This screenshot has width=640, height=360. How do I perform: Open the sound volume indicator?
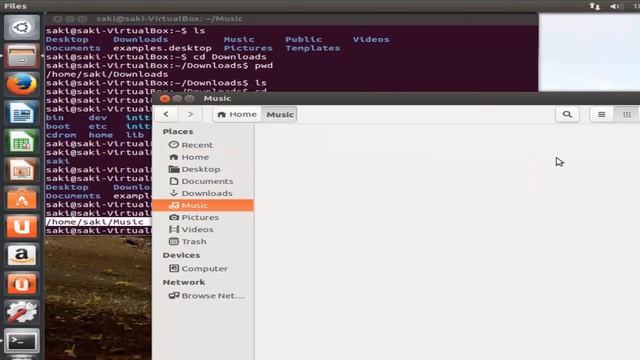615,6
